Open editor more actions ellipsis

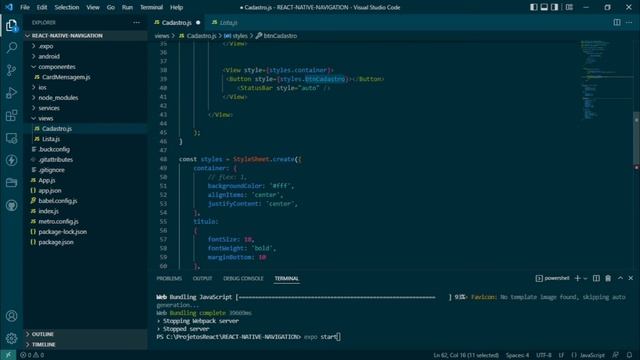629,22
